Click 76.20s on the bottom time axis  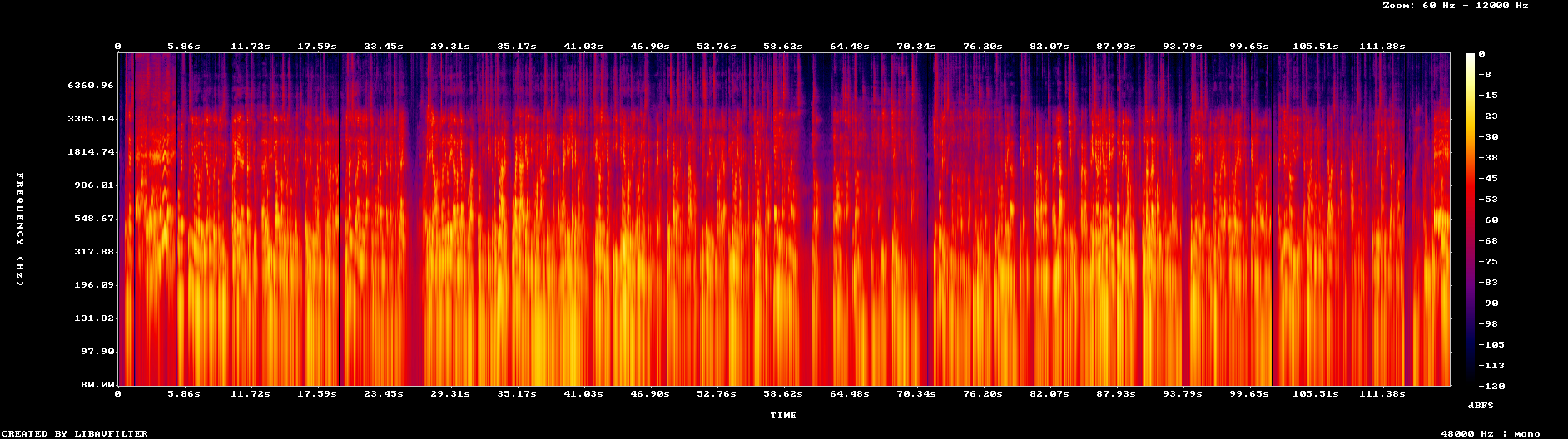(x=983, y=393)
